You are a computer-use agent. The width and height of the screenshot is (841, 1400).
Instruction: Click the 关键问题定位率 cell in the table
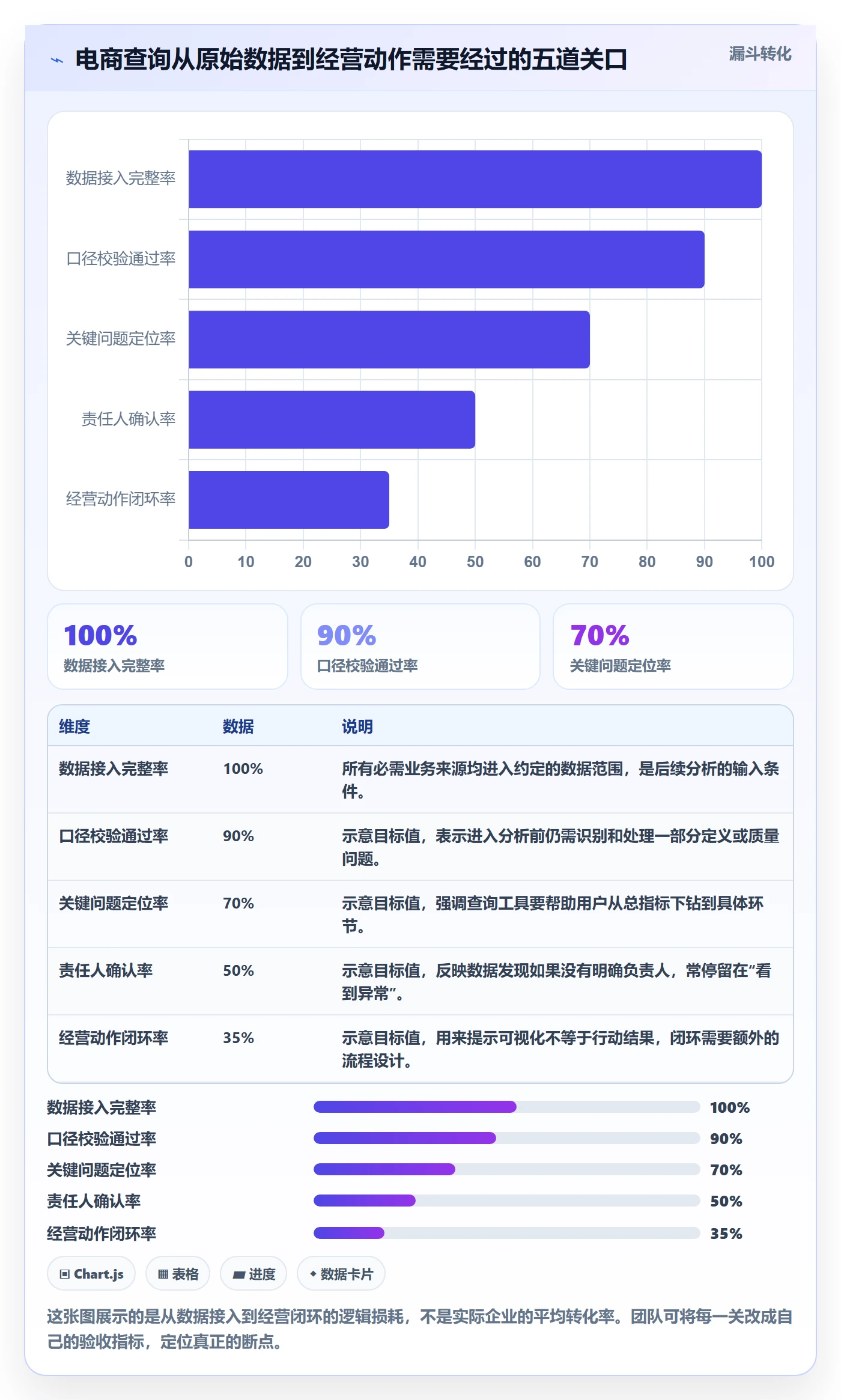114,903
